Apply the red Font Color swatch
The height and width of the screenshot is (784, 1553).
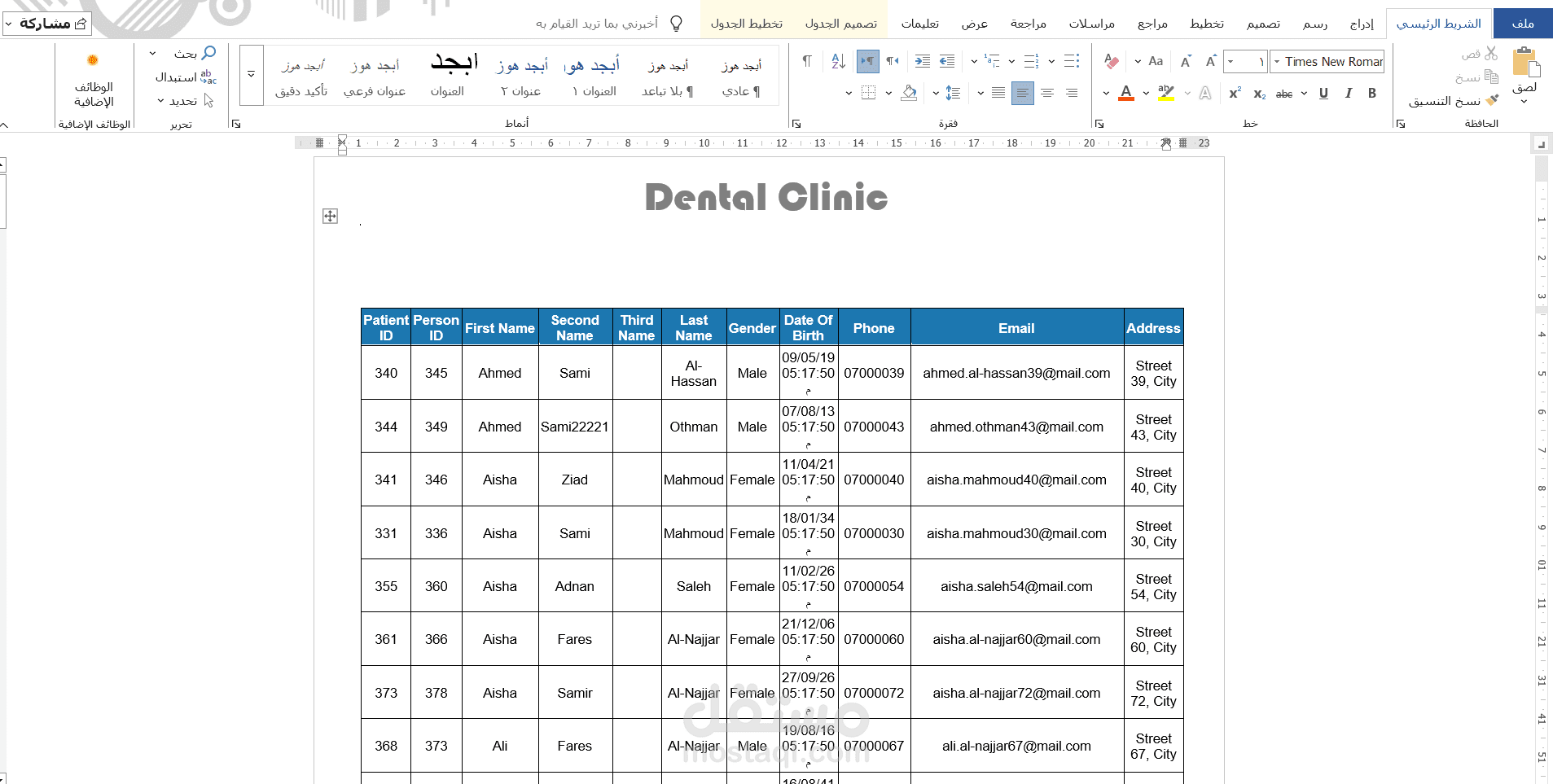tap(1126, 93)
